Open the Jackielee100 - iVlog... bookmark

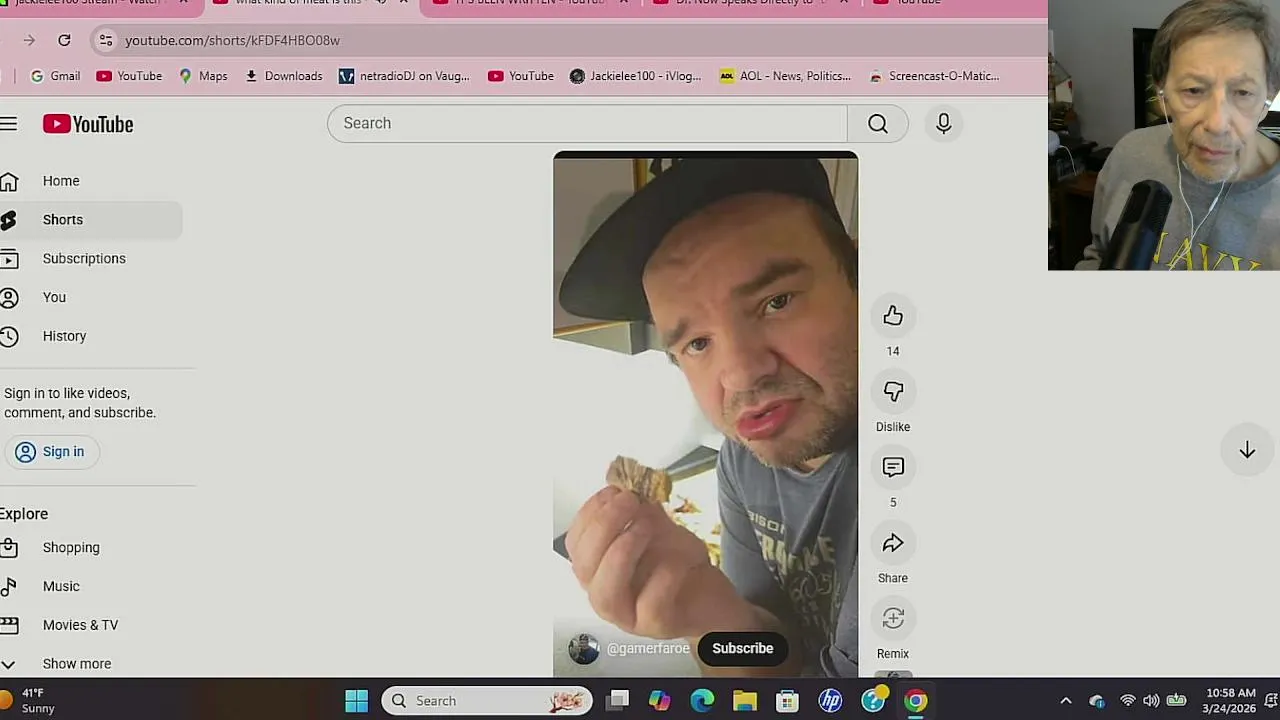[x=636, y=76]
